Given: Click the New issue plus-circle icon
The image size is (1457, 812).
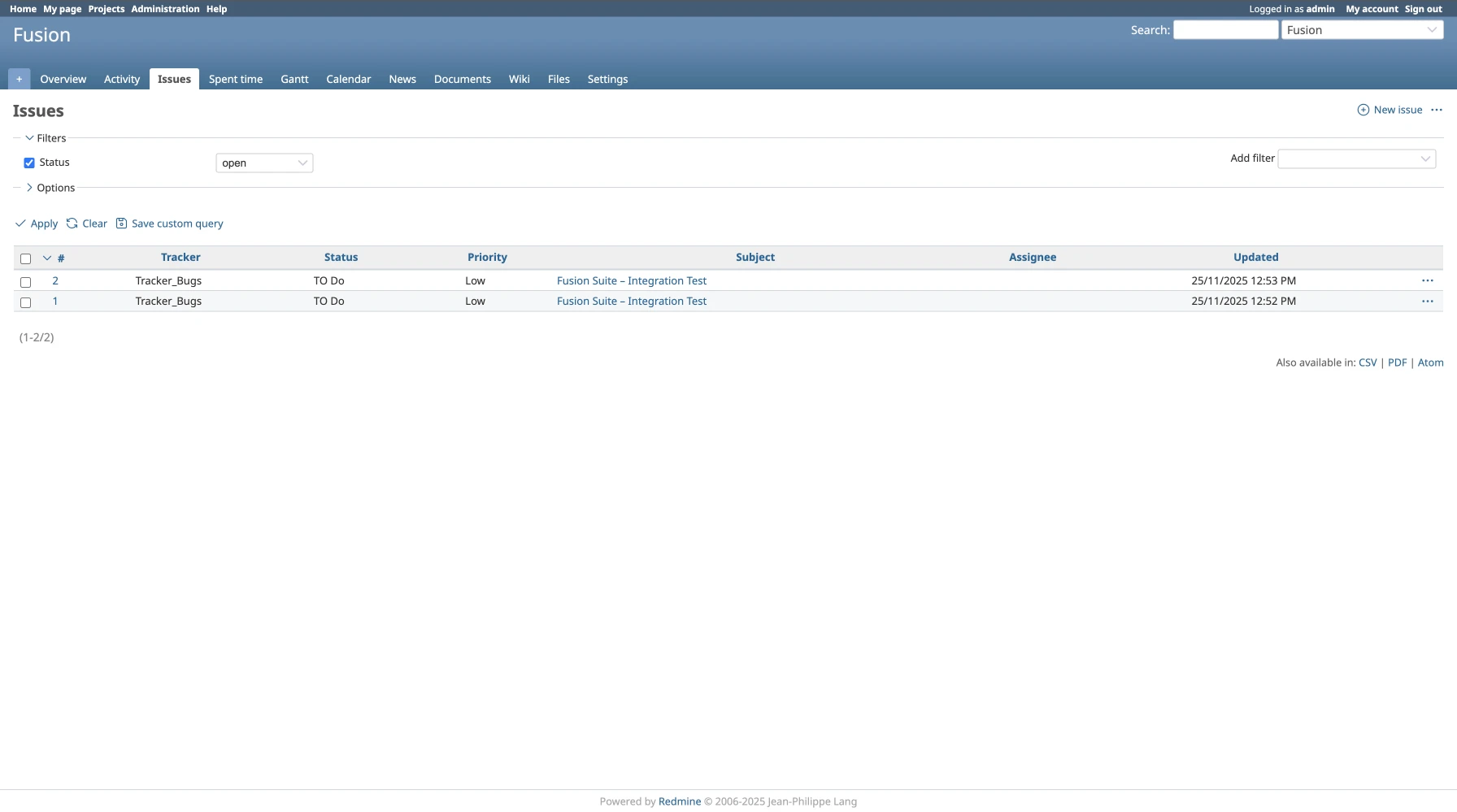Looking at the screenshot, I should pyautogui.click(x=1363, y=110).
